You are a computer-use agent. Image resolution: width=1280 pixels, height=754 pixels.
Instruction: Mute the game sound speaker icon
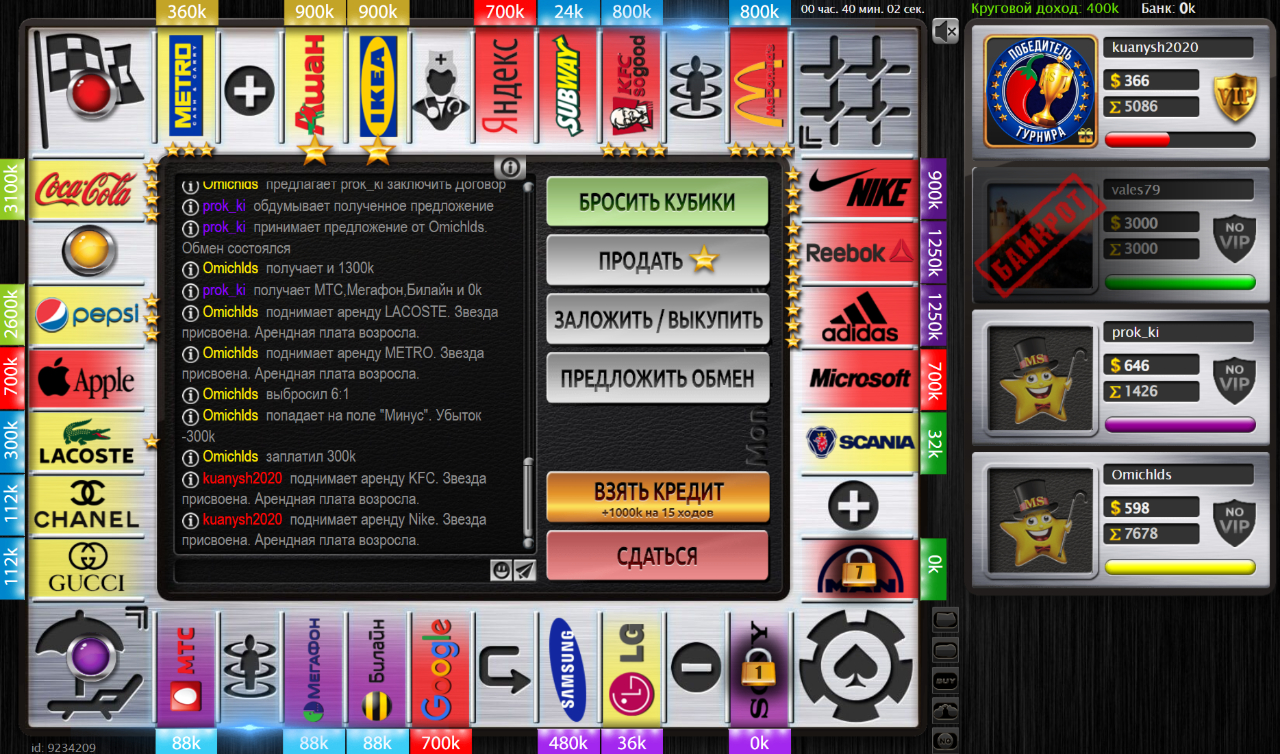pos(945,31)
